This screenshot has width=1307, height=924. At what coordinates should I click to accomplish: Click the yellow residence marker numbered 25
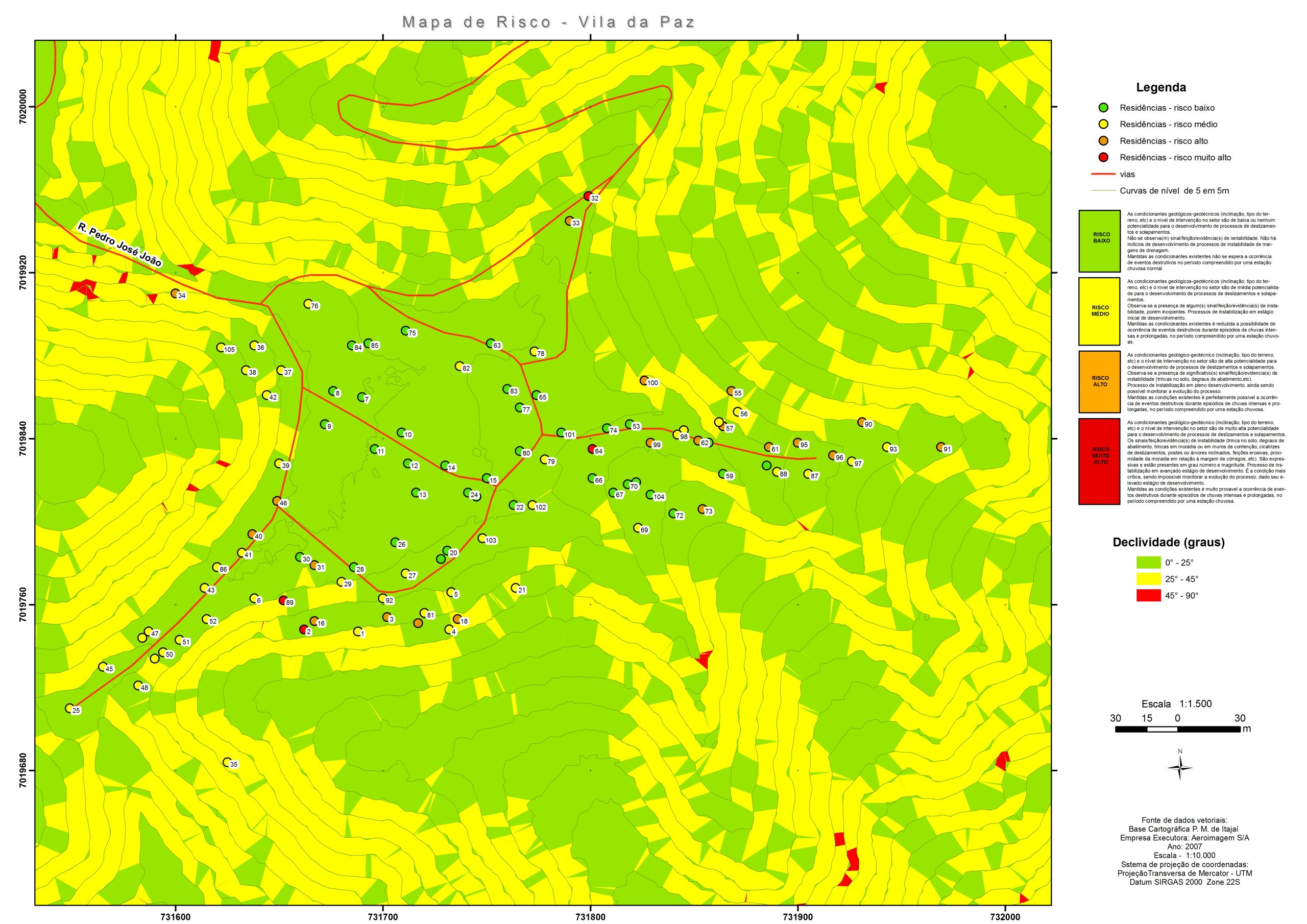pyautogui.click(x=69, y=708)
